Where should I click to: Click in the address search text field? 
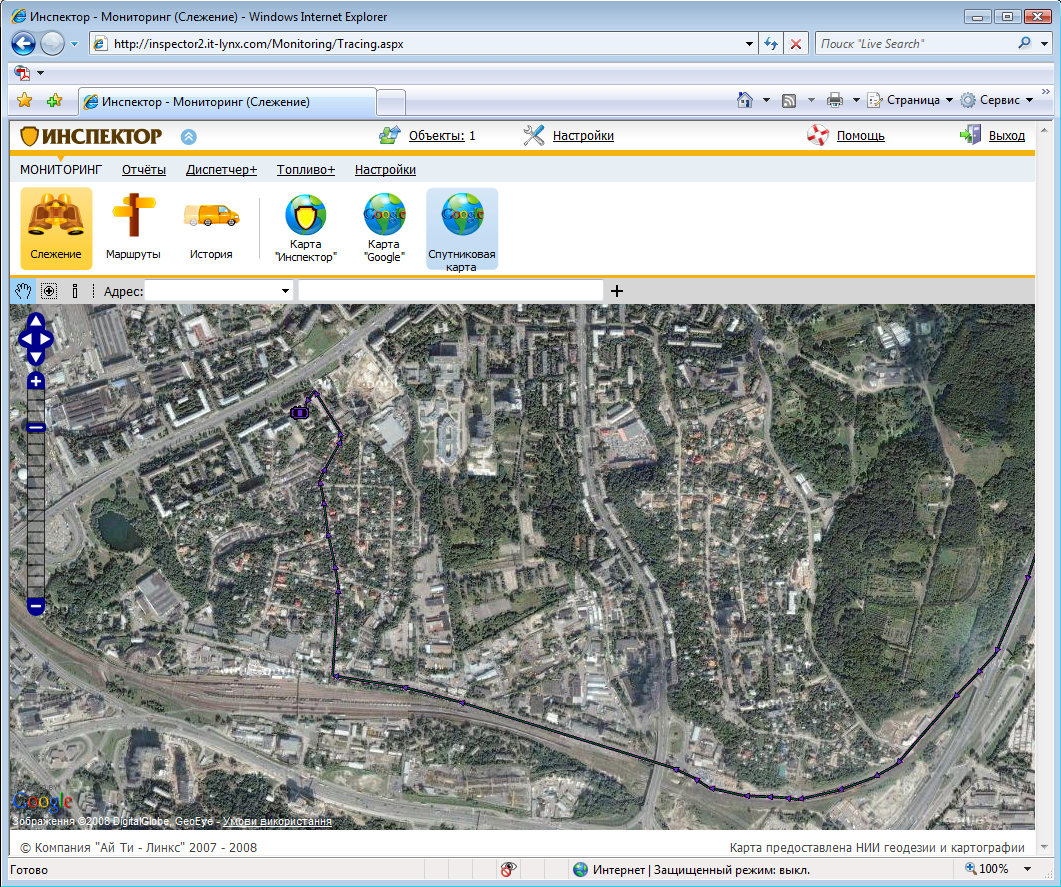pyautogui.click(x=451, y=292)
